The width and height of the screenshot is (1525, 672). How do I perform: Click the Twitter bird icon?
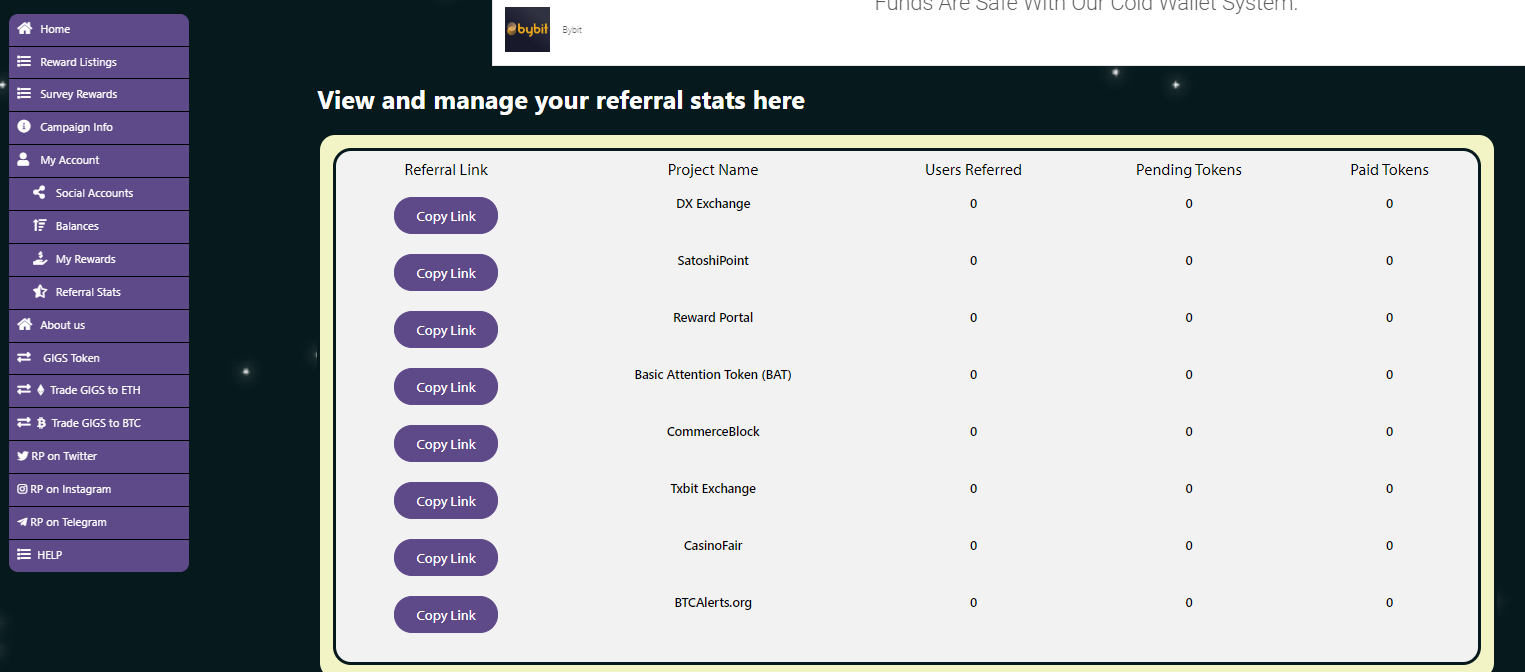(x=22, y=456)
